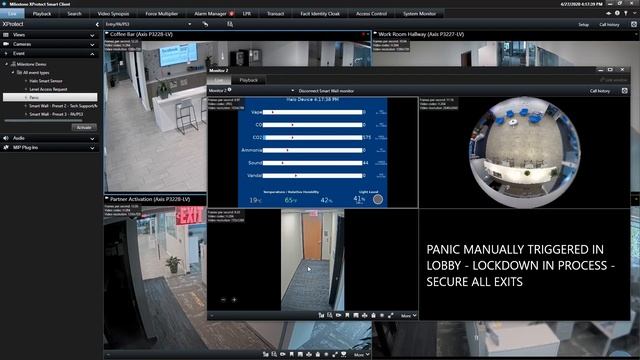Image resolution: width=640 pixels, height=360 pixels.
Task: Click Disconnect Smart Wall monitor
Action: point(326,91)
